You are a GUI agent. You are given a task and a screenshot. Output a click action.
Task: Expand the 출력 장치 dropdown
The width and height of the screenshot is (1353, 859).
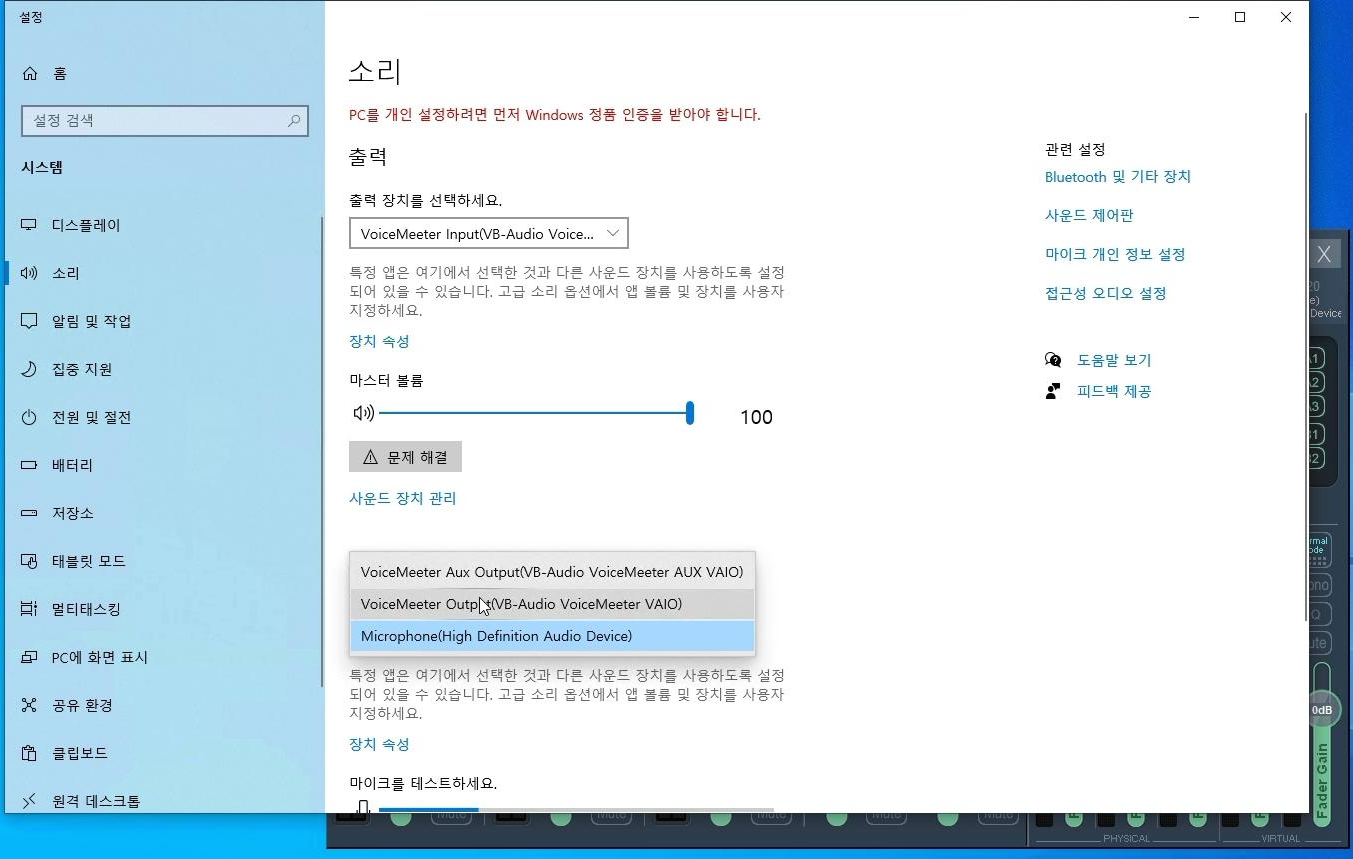[489, 234]
